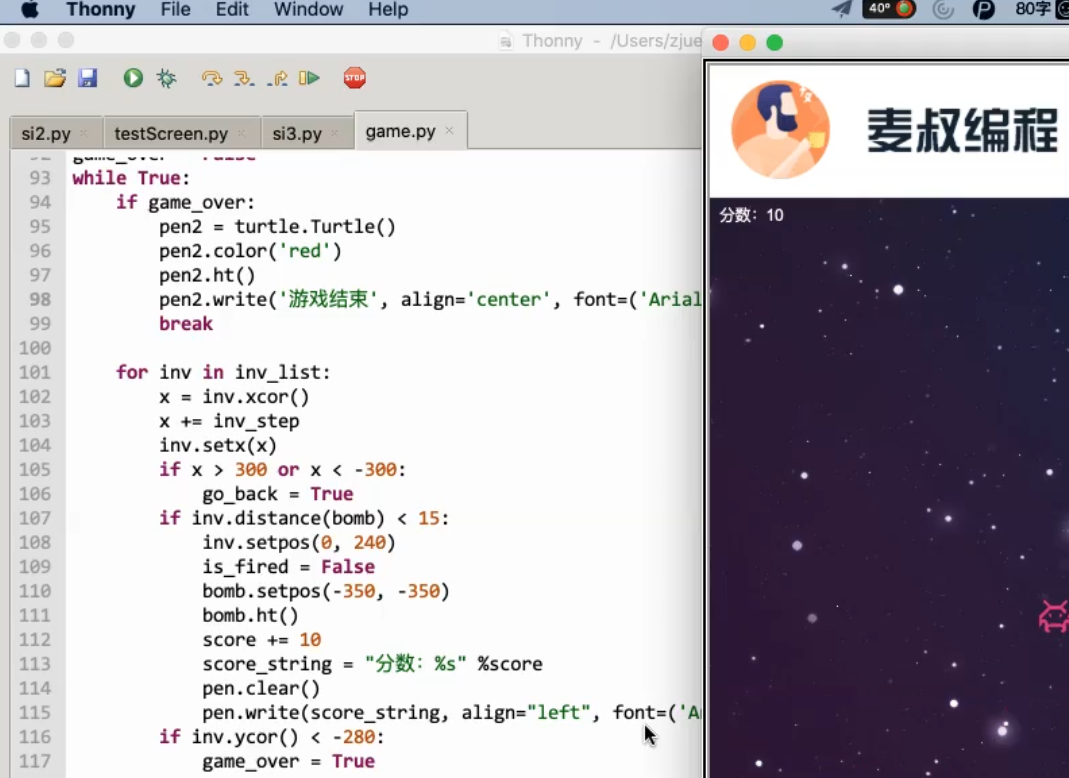Open the Thonny application menu

pyautogui.click(x=100, y=10)
